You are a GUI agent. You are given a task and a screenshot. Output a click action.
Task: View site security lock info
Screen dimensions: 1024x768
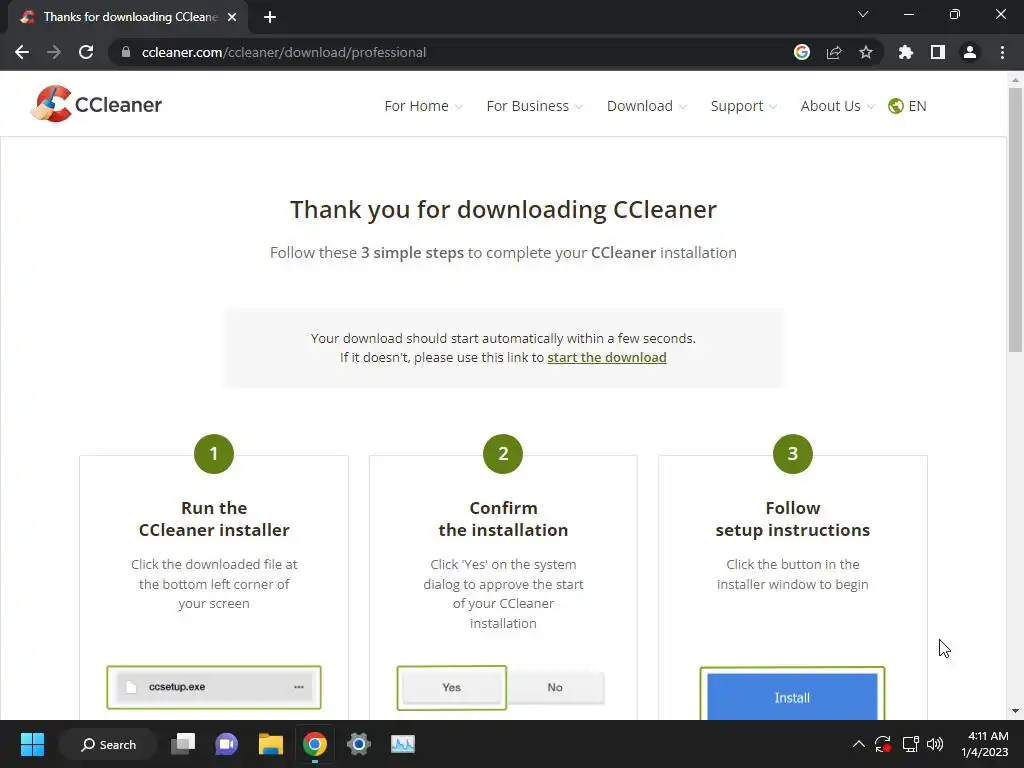tap(126, 52)
